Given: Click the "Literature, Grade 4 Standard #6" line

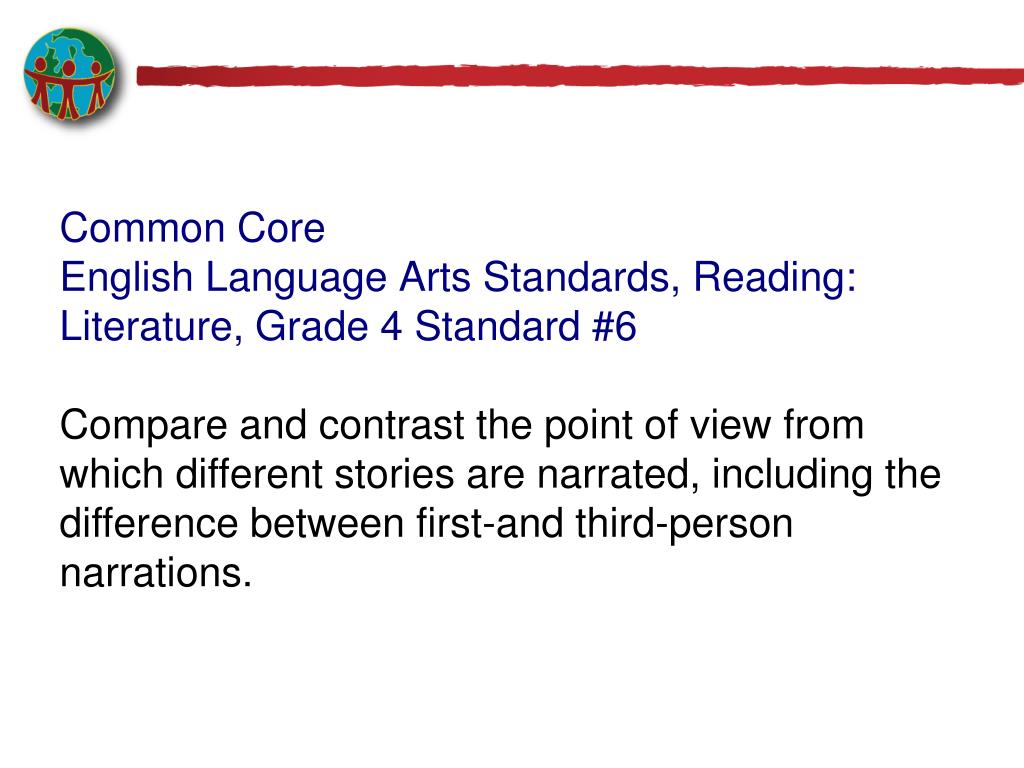Looking at the screenshot, I should coord(348,326).
